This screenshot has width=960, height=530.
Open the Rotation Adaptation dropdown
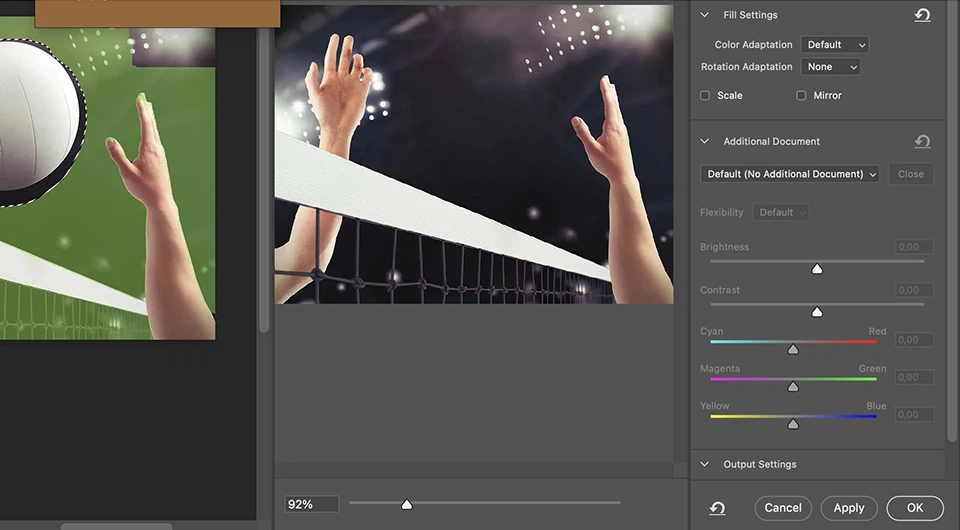click(x=831, y=67)
